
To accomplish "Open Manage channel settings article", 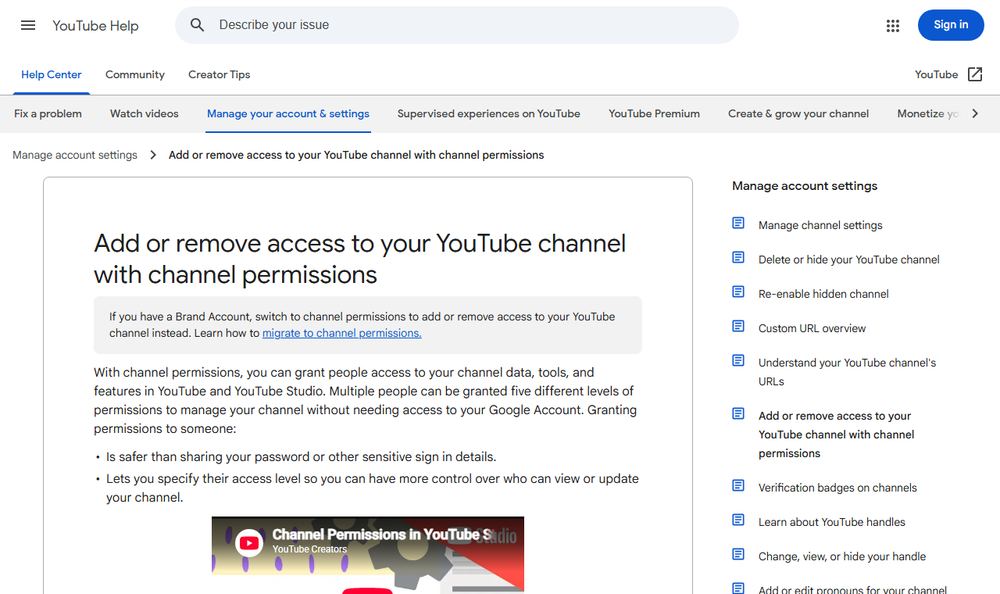I will pos(820,225).
